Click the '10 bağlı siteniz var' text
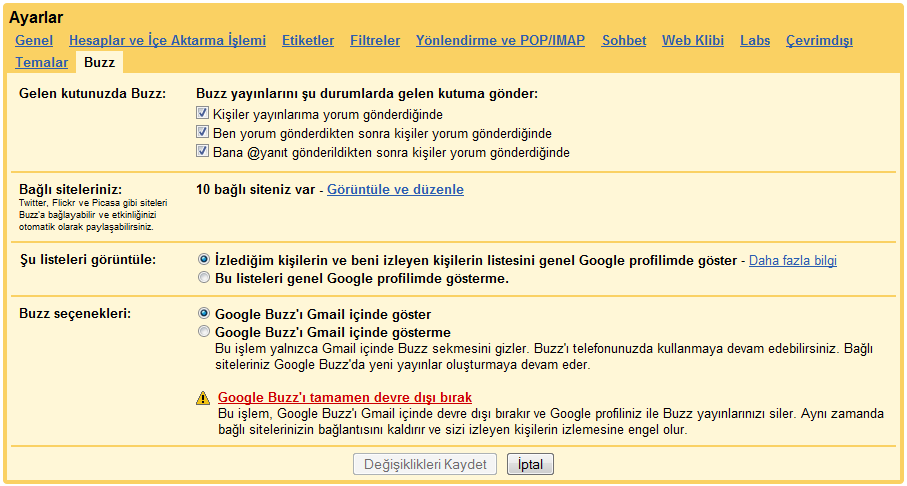This screenshot has width=907, height=486. [x=256, y=190]
